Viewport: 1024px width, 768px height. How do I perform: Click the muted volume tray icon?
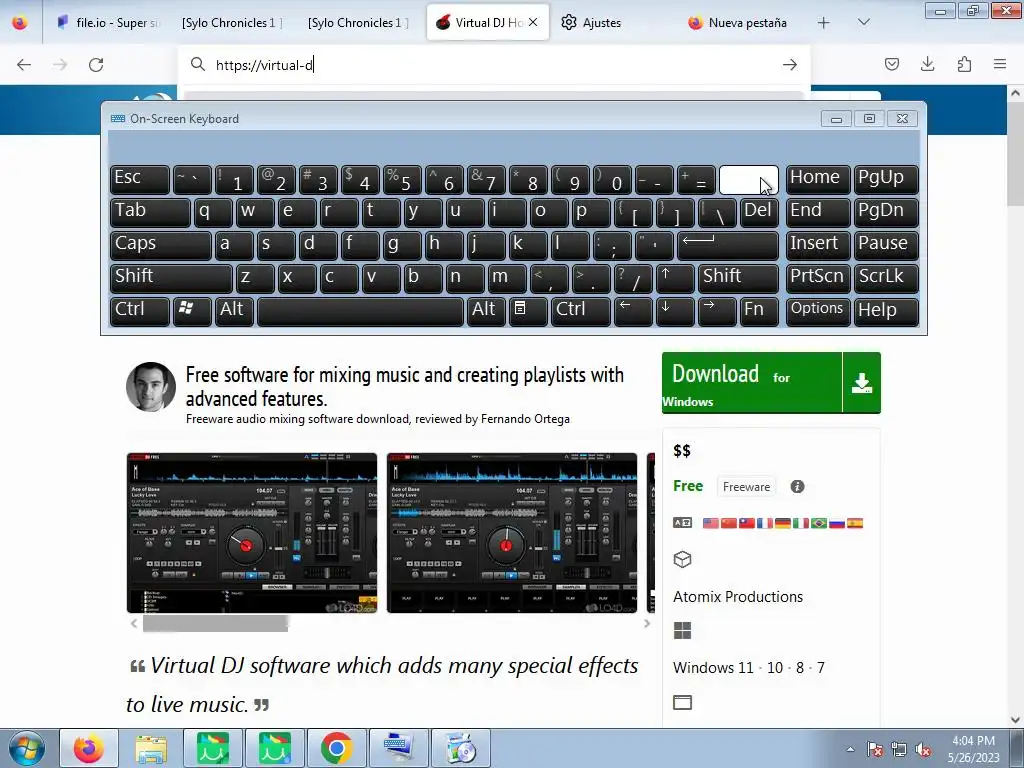(923, 749)
